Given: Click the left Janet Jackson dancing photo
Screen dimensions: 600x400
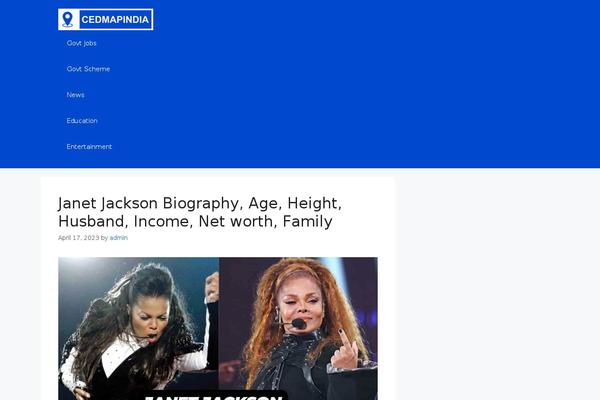Looking at the screenshot, I should click(x=139, y=328).
